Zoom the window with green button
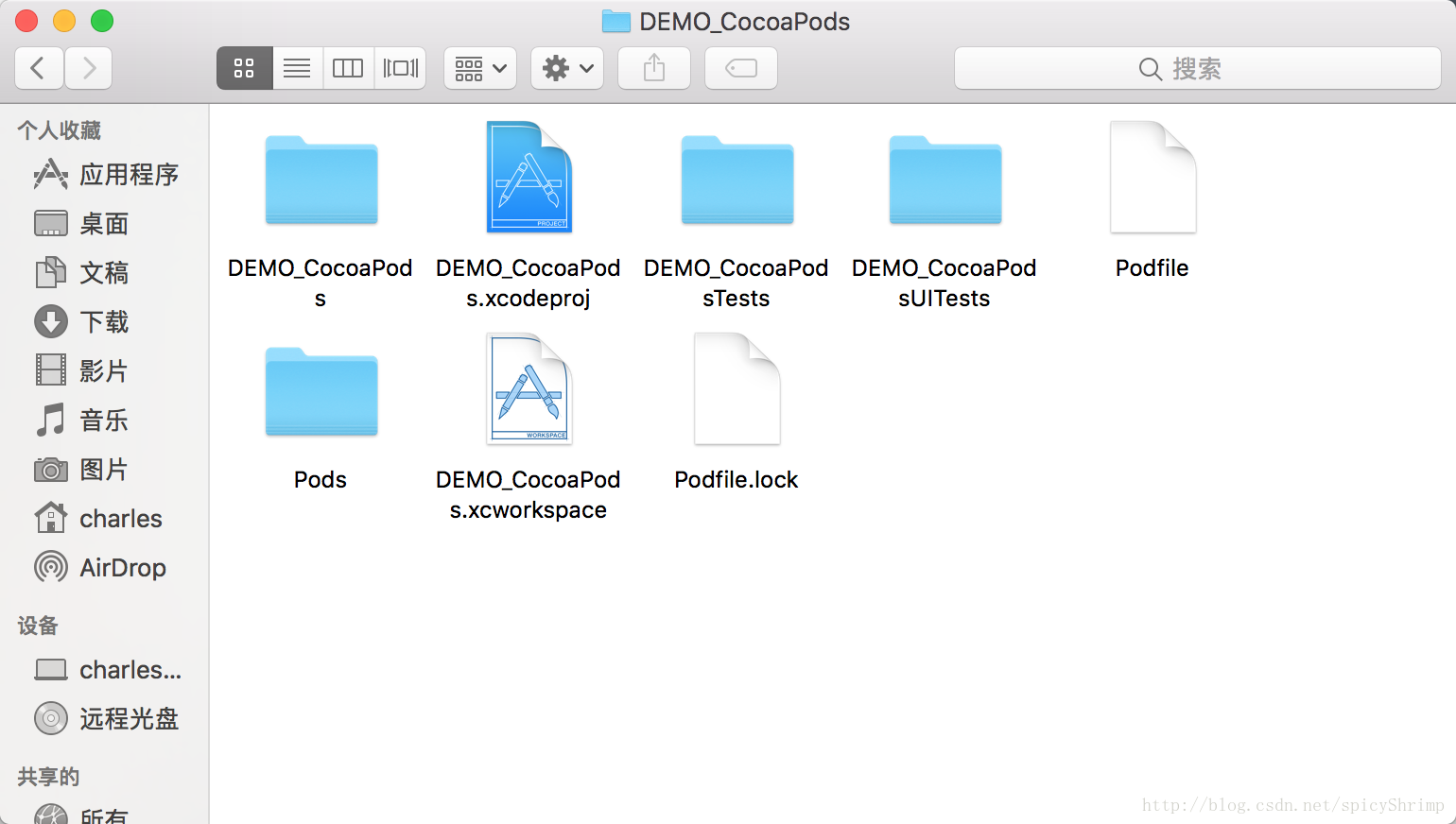Image resolution: width=1456 pixels, height=824 pixels. (x=102, y=21)
